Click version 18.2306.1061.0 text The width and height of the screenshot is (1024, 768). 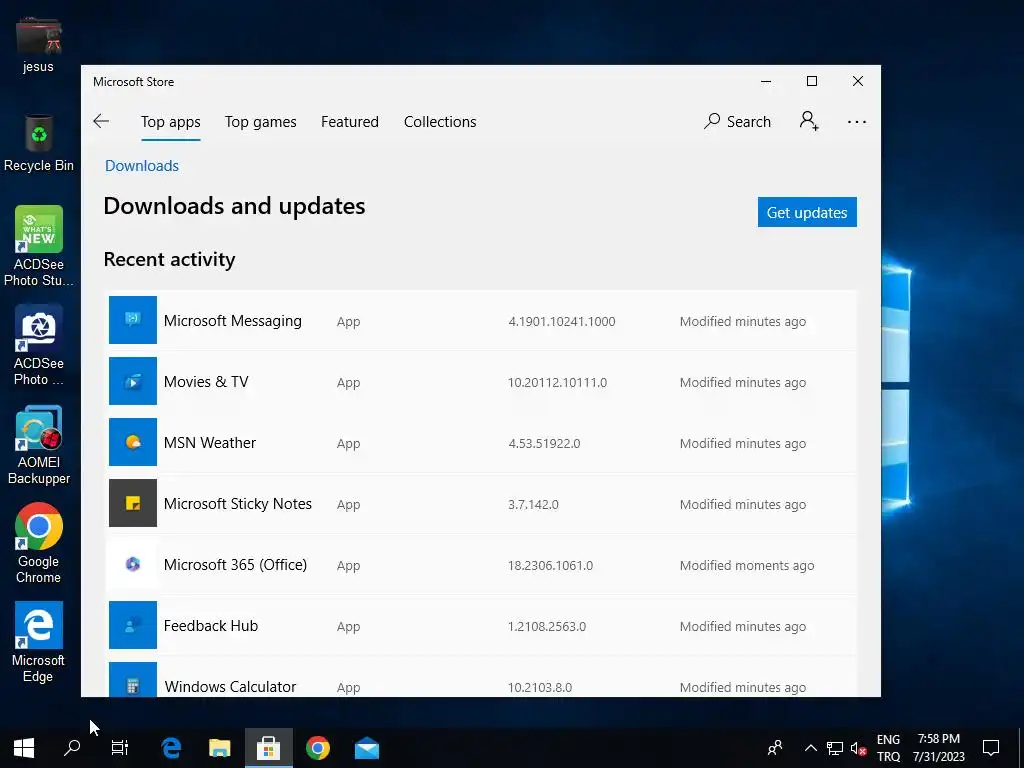(x=551, y=566)
